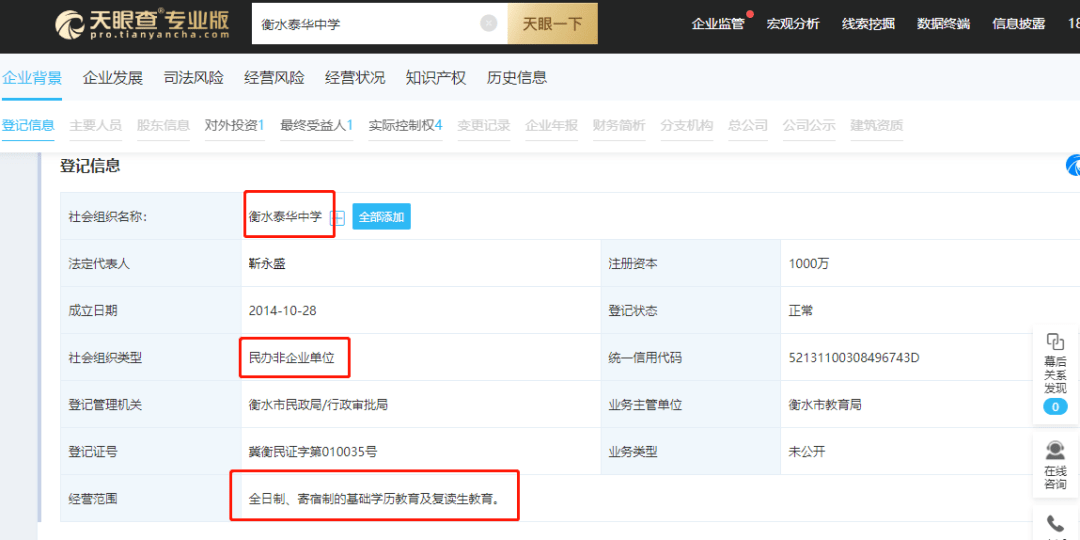Switch to the 知识产权 tab
The image size is (1080, 540).
436,78
